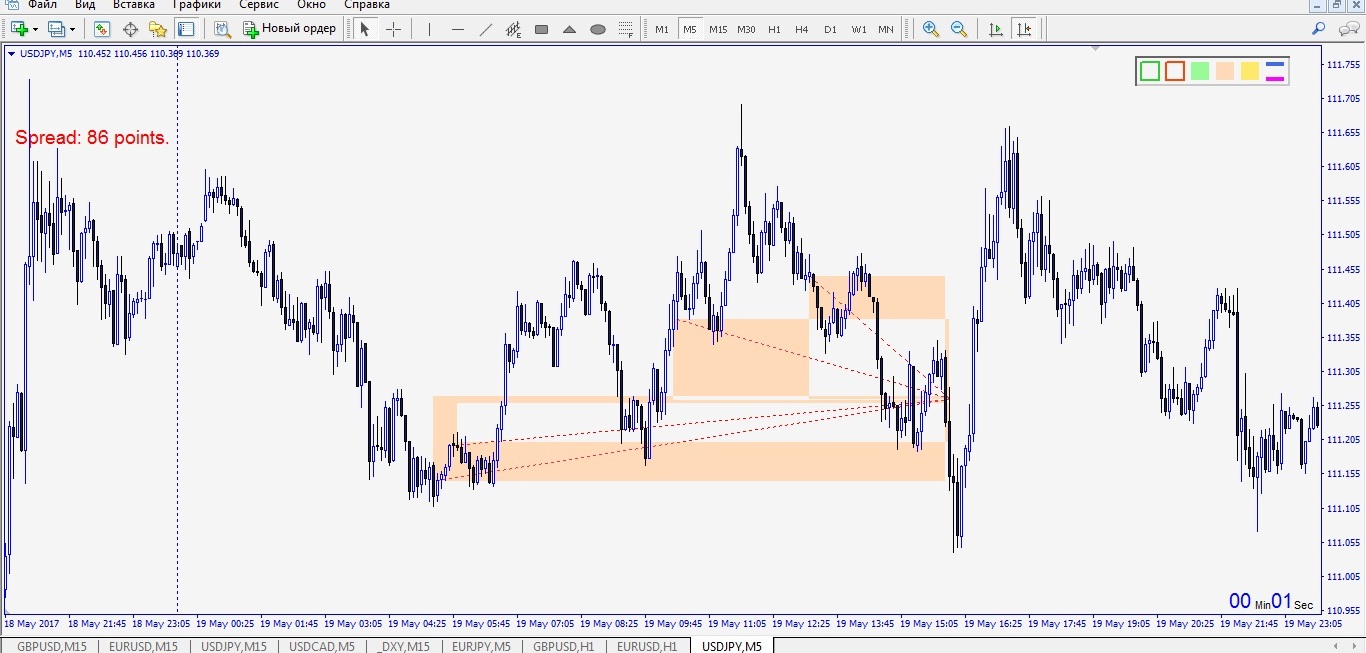1366x653 pixels.
Task: Toggle chart auto scroll
Action: coord(995,29)
